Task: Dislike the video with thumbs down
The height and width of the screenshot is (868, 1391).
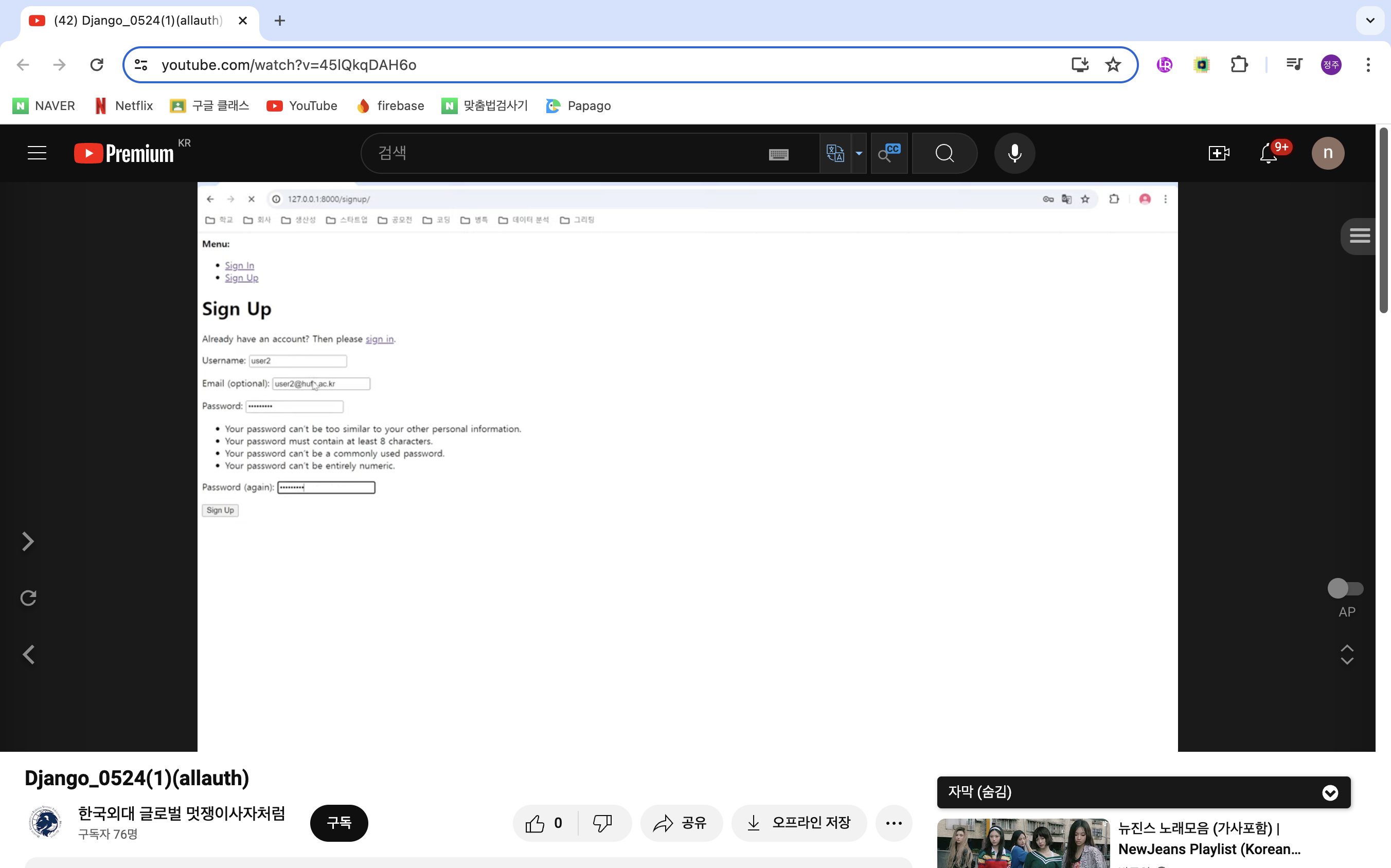Action: pyautogui.click(x=602, y=823)
